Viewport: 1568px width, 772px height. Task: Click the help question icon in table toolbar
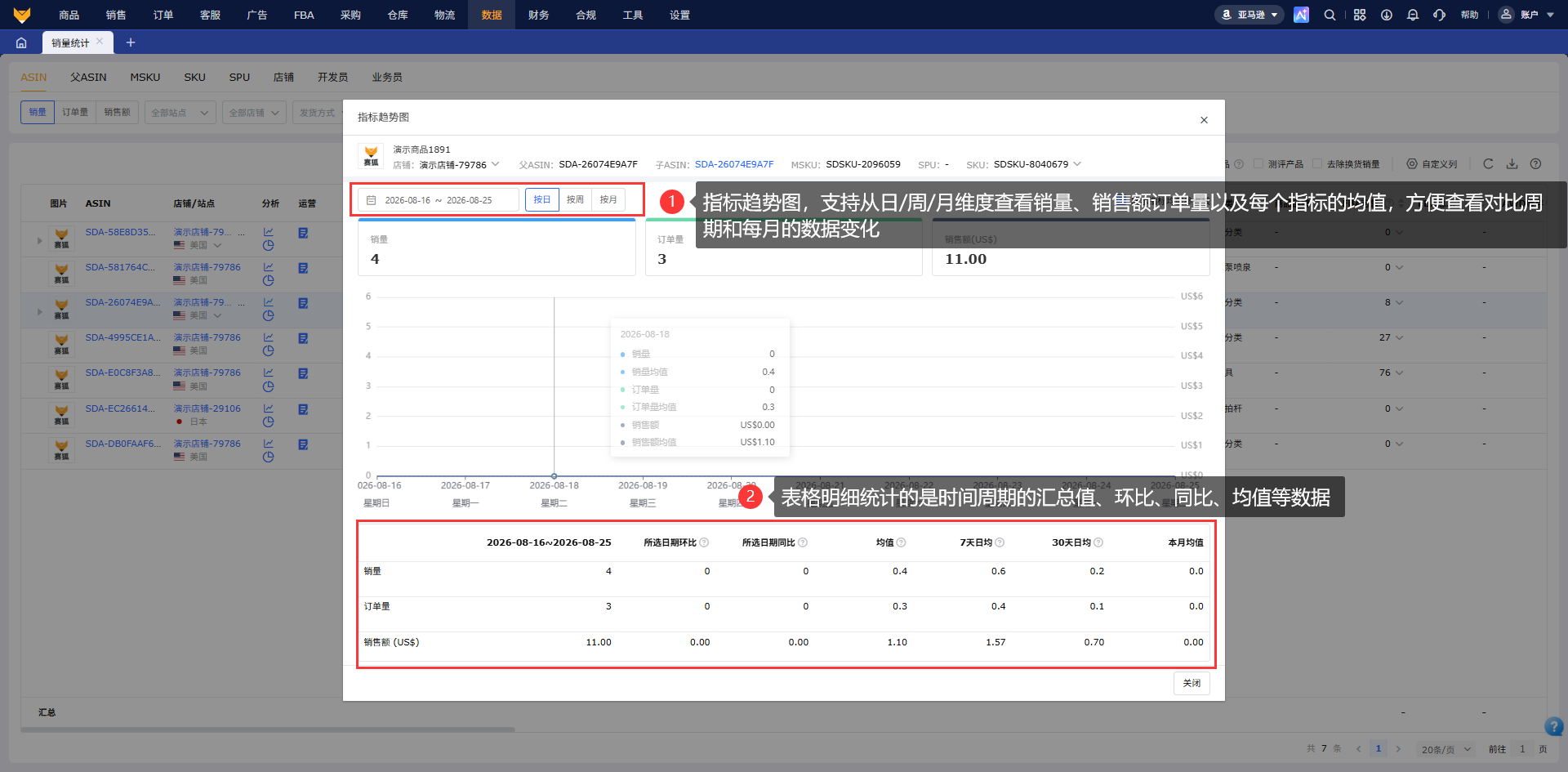1535,163
